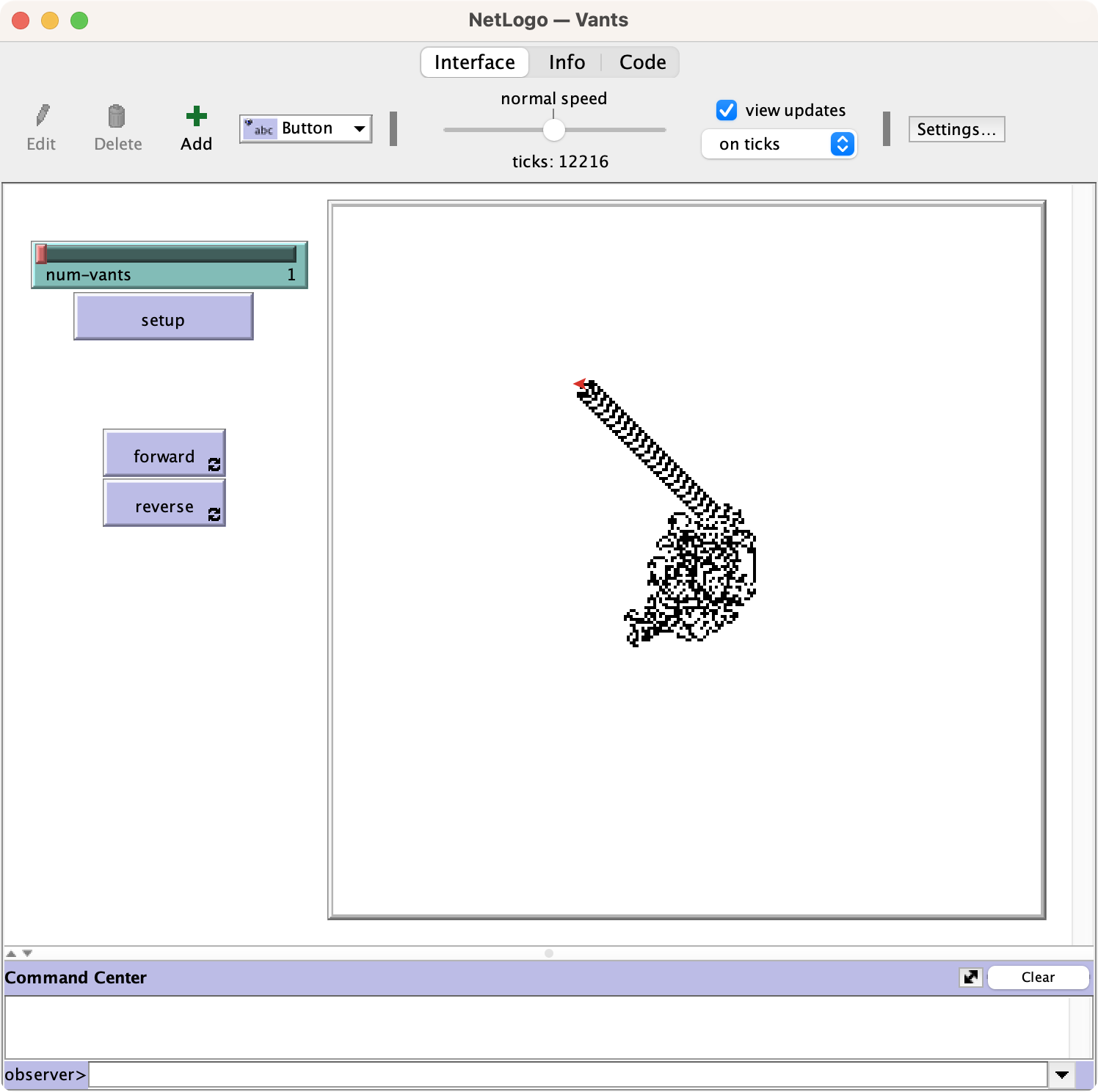Click the green Add plus icon
The height and width of the screenshot is (1092, 1098).
pyautogui.click(x=196, y=116)
